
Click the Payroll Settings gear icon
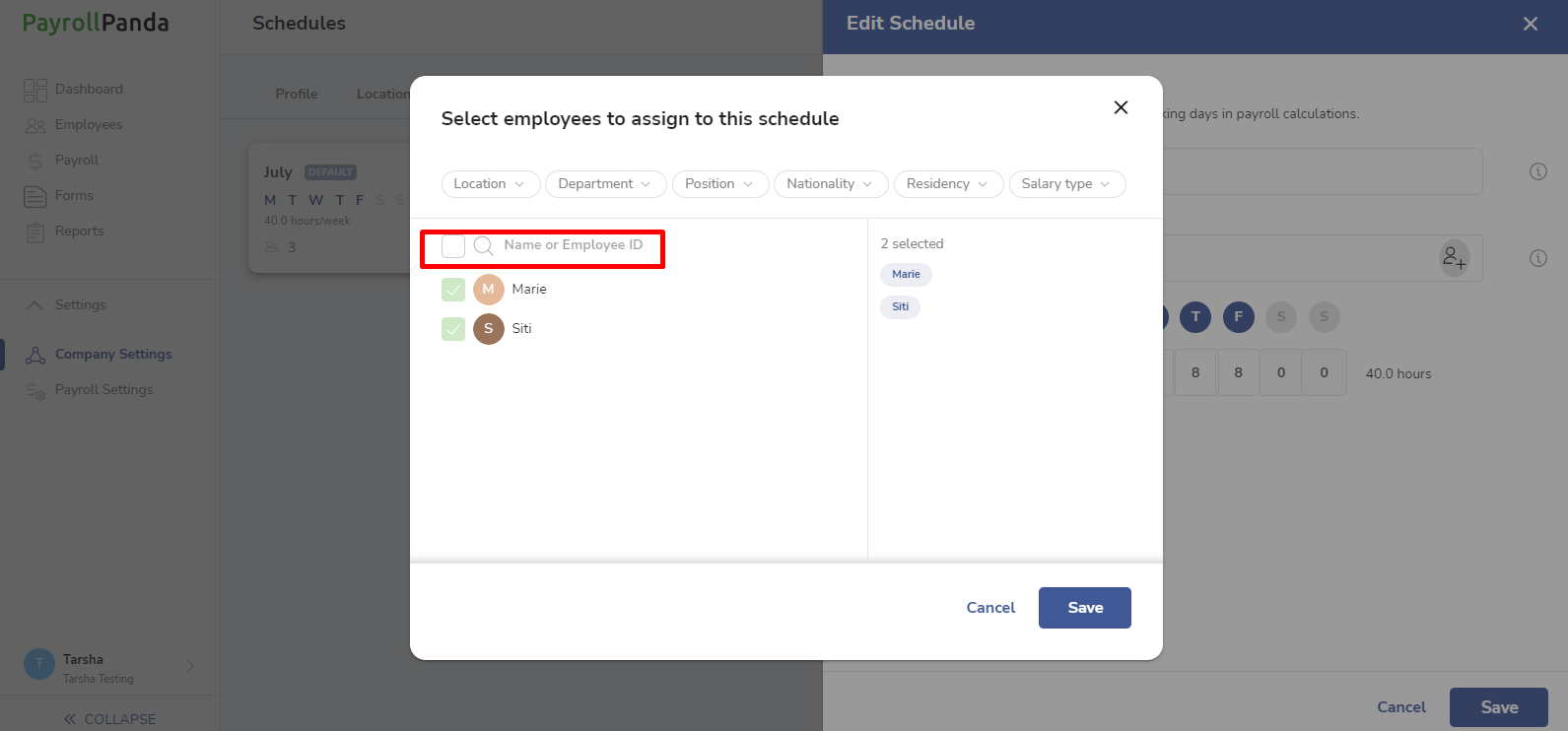[35, 390]
